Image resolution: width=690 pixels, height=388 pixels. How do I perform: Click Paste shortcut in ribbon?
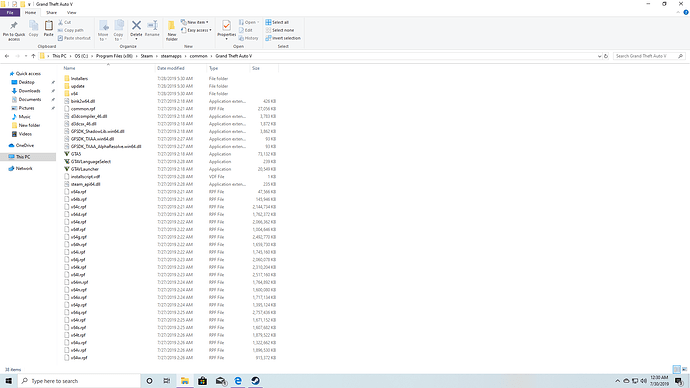pyautogui.click(x=74, y=38)
